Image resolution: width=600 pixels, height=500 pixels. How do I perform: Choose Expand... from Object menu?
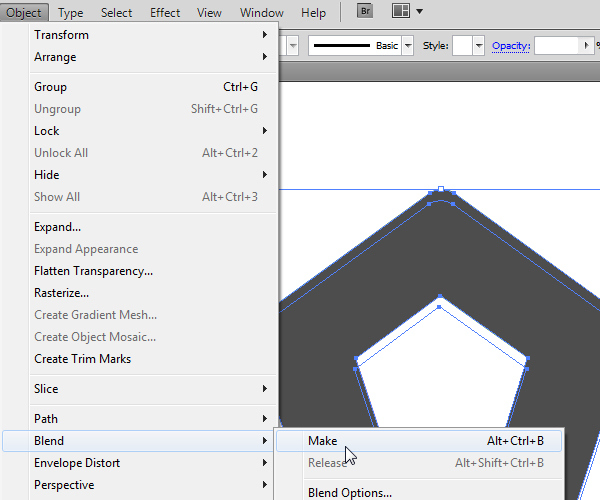153,227
